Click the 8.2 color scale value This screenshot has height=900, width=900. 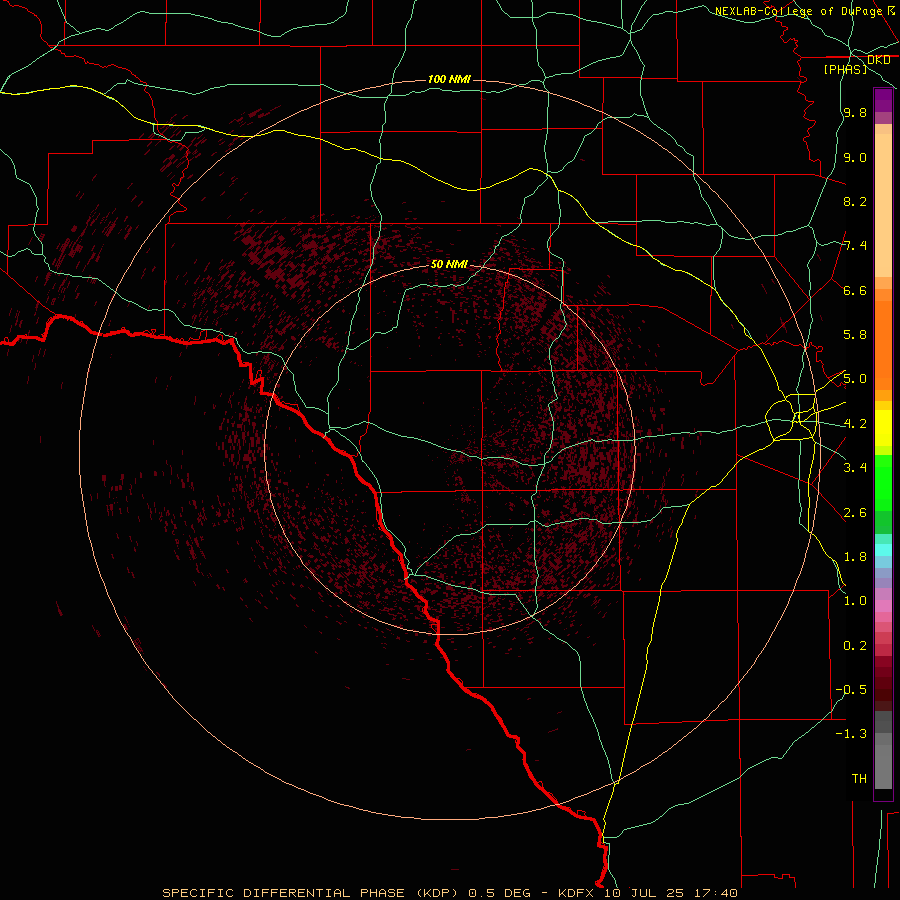tap(855, 201)
